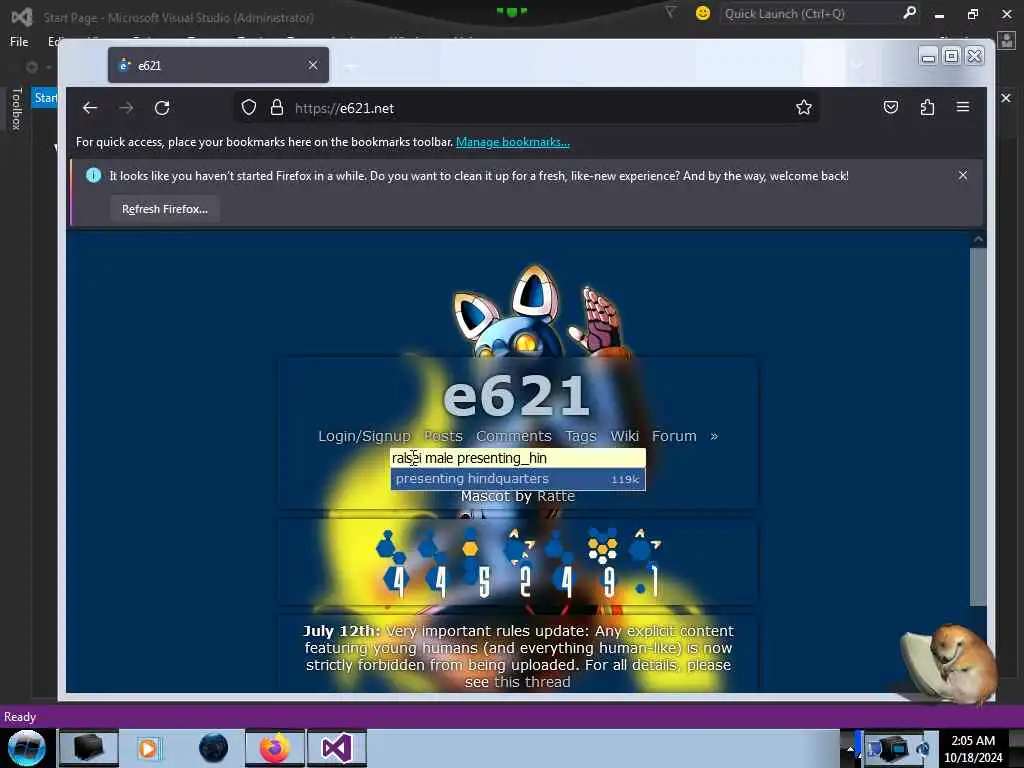Close the e621 browser tab
This screenshot has width=1024, height=768.
pos(313,65)
